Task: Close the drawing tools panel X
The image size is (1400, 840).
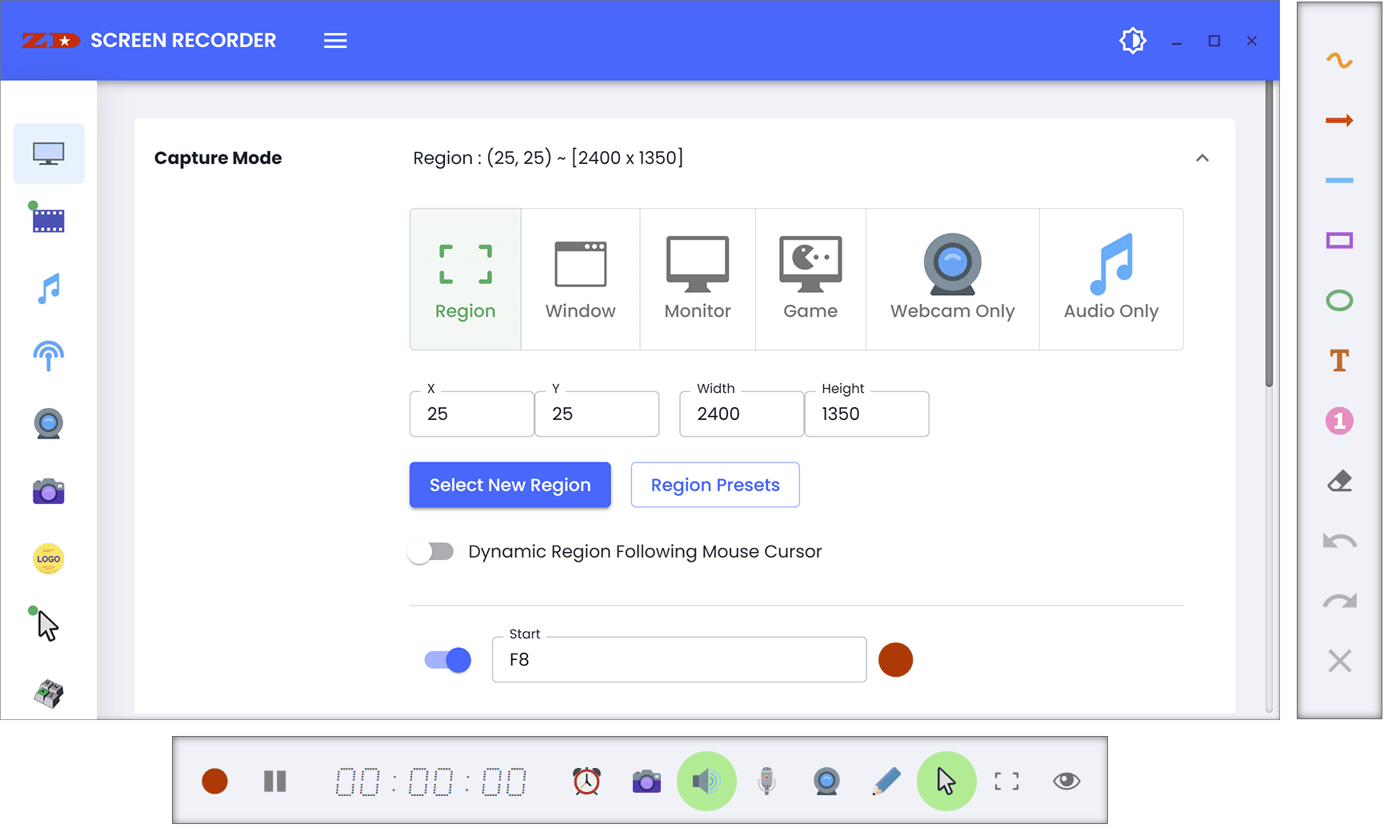Action: (x=1339, y=661)
